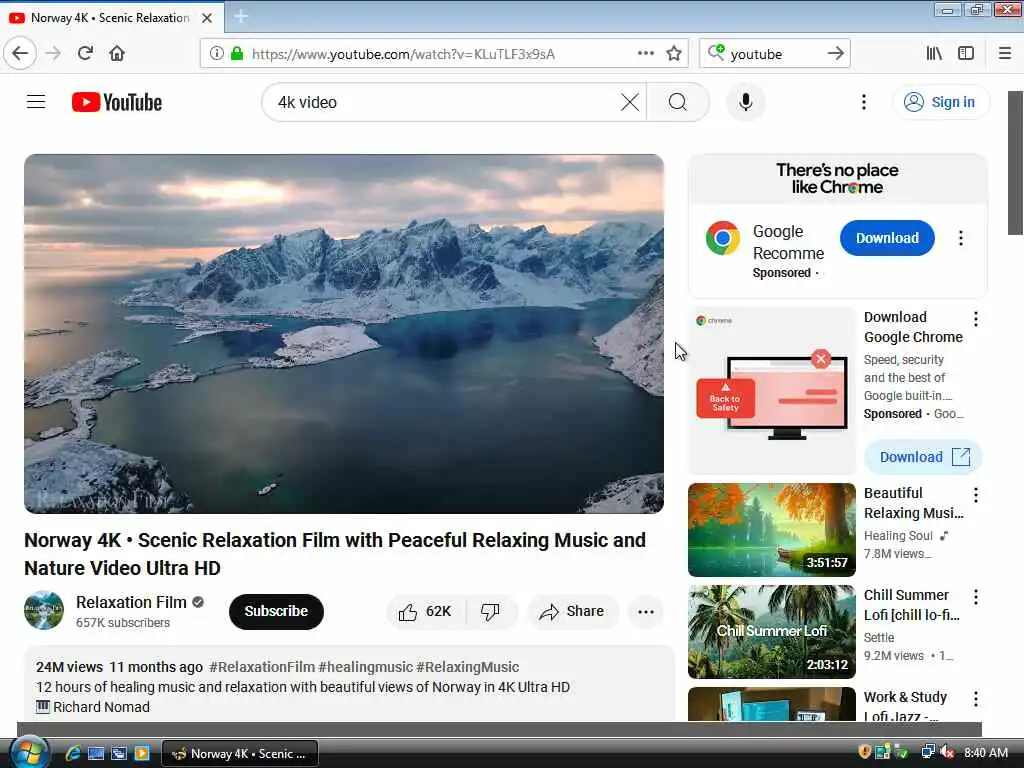Open the #RelaxingMusic hashtag

(x=468, y=667)
